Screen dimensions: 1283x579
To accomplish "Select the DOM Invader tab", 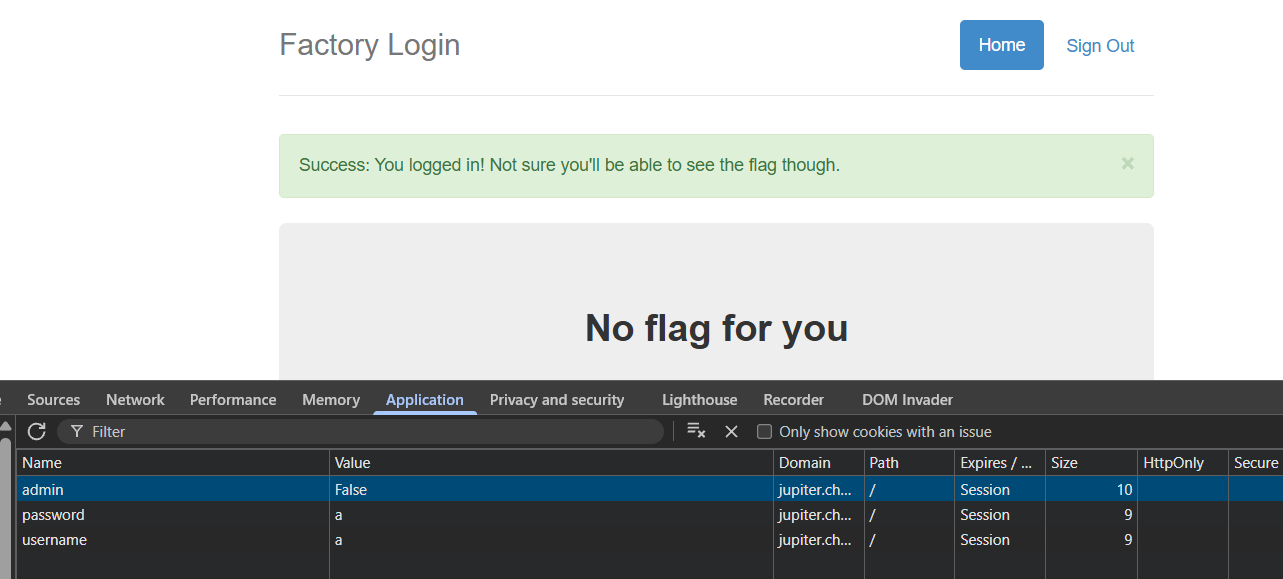I will (907, 400).
